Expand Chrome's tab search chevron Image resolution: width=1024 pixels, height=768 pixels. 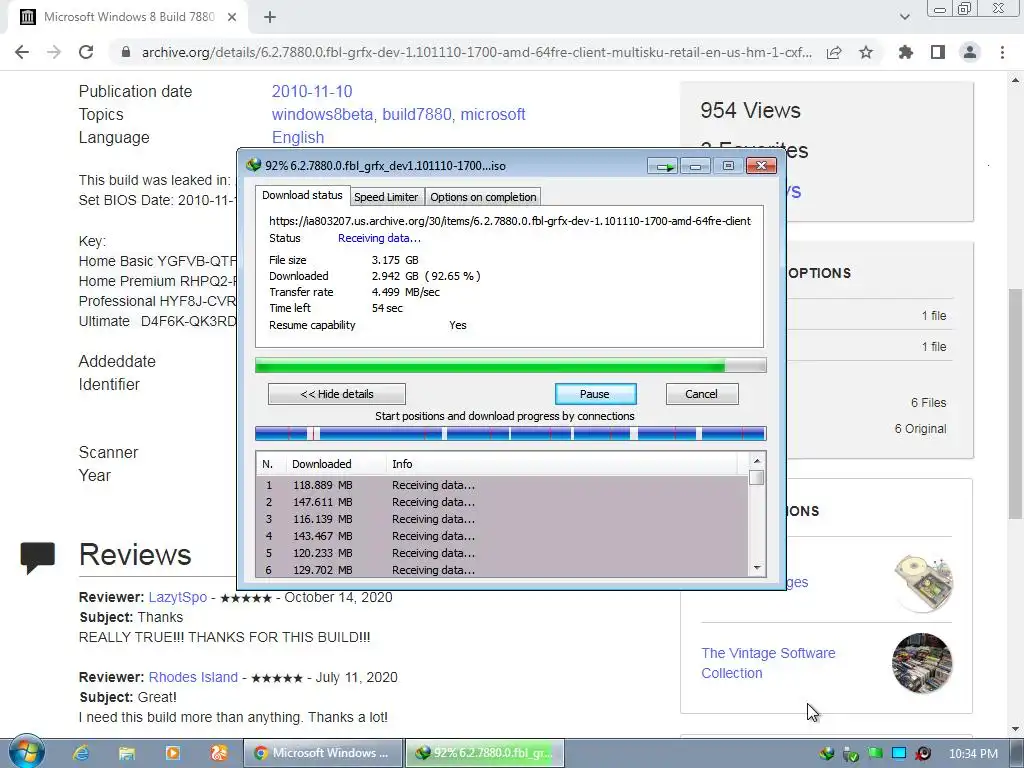tap(904, 17)
